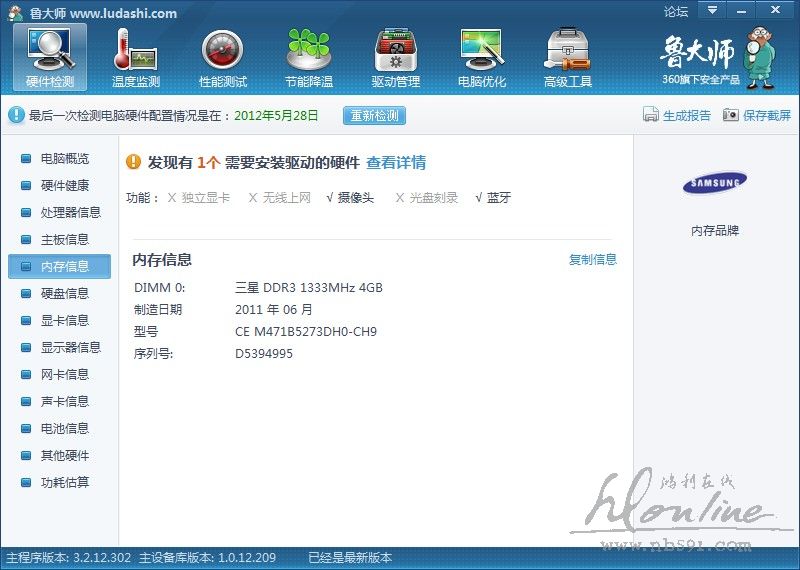Open the 硬件检测 hardware detection tool

click(50, 57)
